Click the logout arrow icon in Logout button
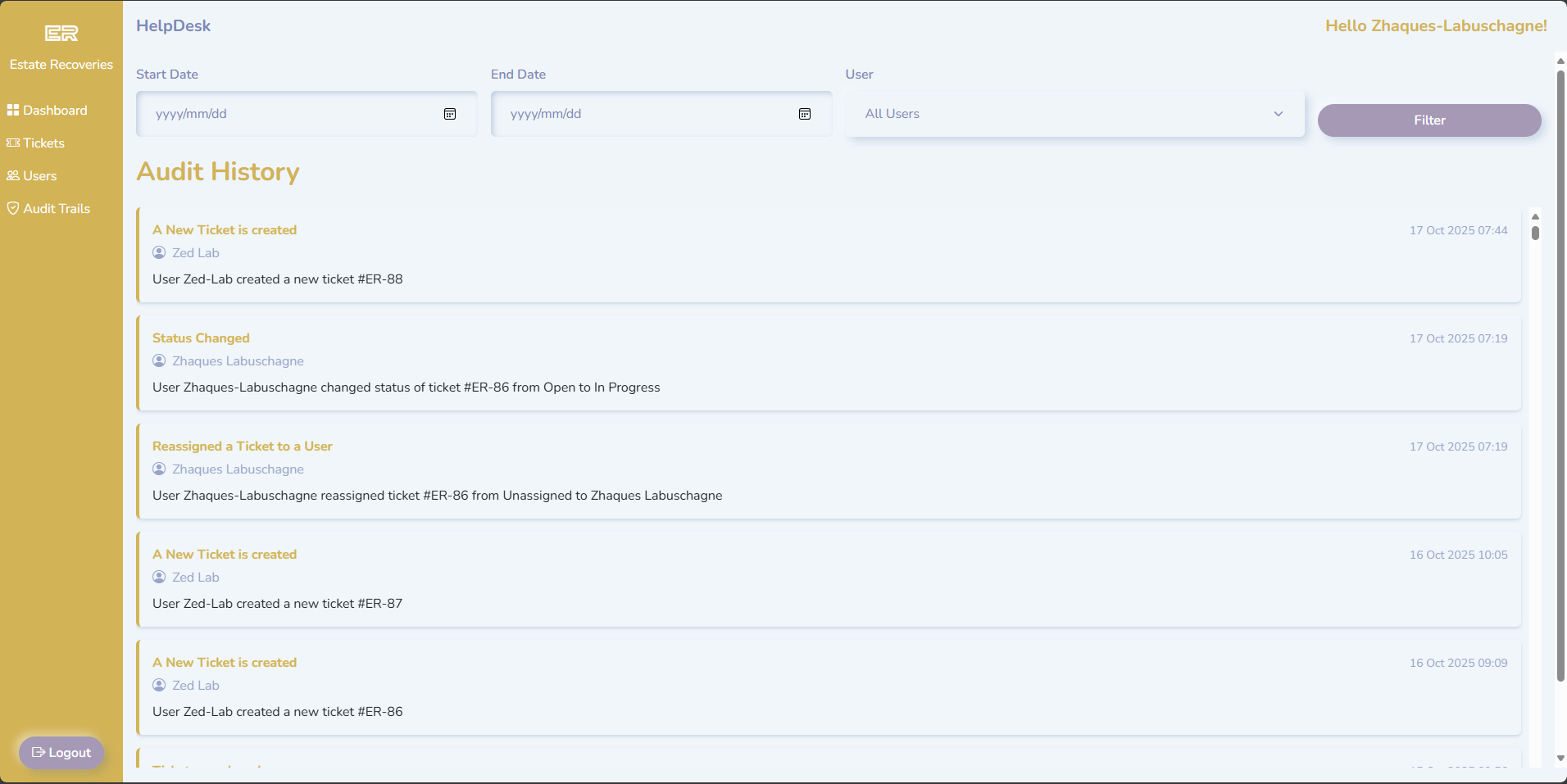The width and height of the screenshot is (1567, 784). coord(39,752)
